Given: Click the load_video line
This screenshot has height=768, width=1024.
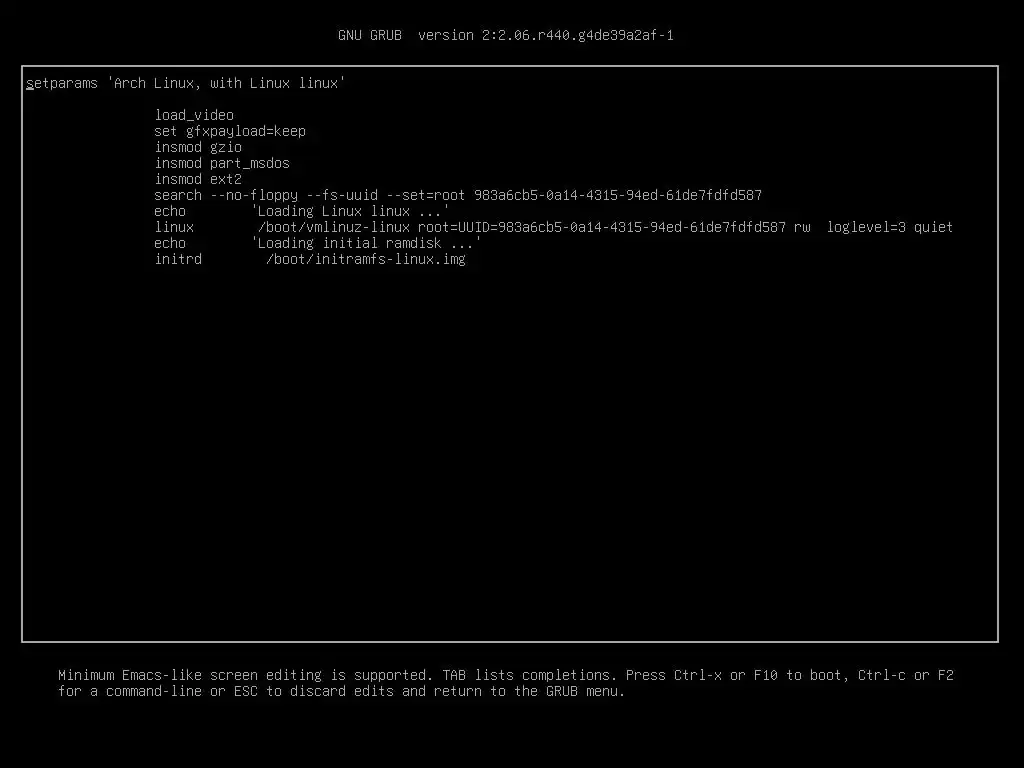Looking at the screenshot, I should tap(194, 116).
